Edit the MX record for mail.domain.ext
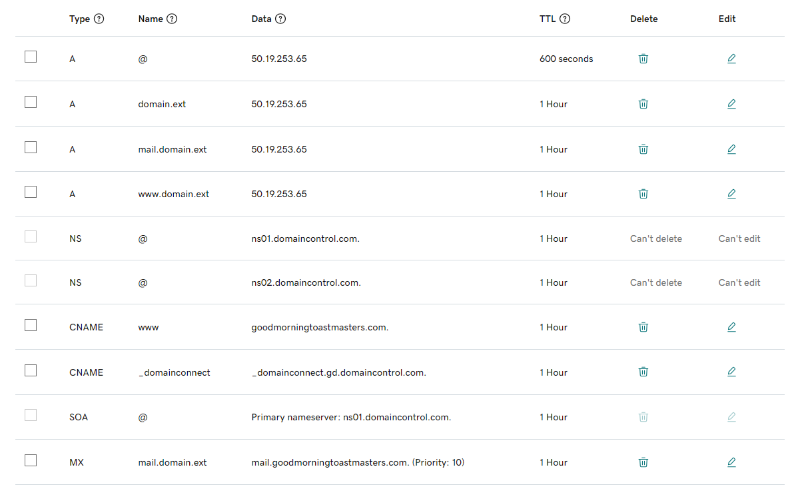The image size is (800, 496). [731, 462]
